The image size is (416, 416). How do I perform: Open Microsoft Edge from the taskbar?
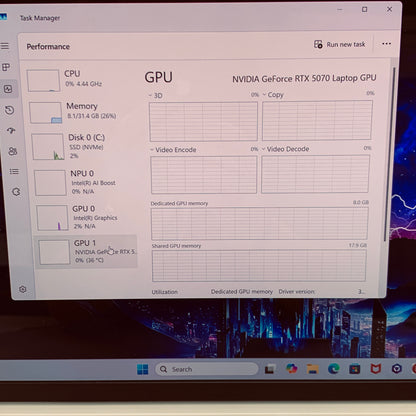pyautogui.click(x=333, y=369)
